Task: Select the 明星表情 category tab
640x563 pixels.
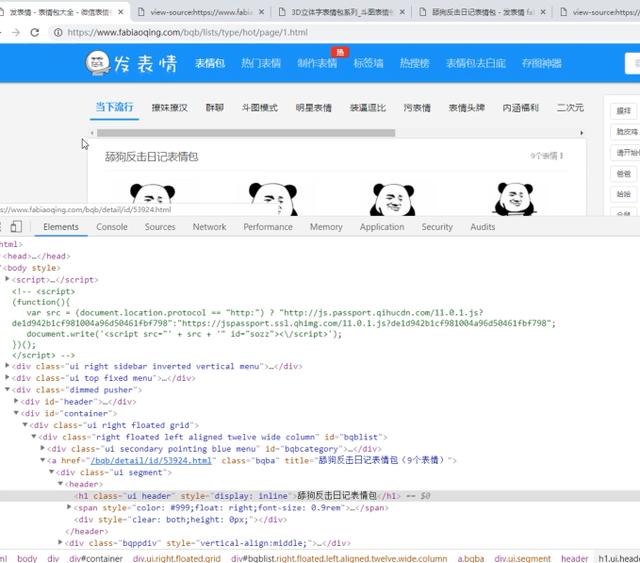Action: coord(313,108)
